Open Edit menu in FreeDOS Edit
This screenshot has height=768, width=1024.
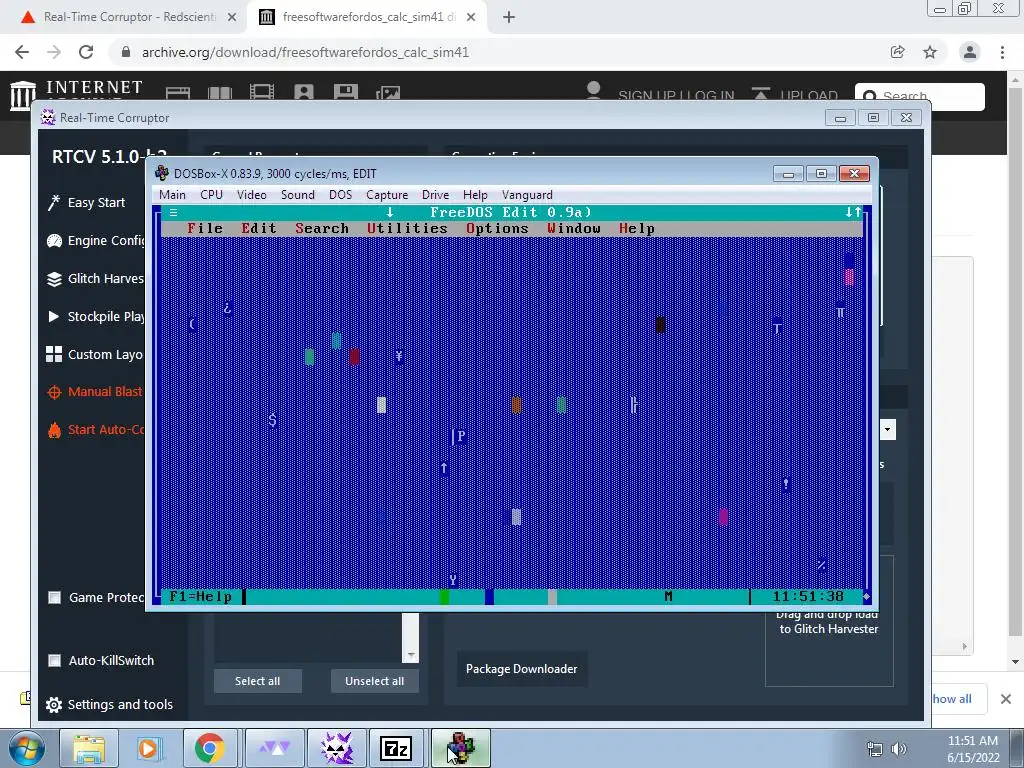point(259,229)
